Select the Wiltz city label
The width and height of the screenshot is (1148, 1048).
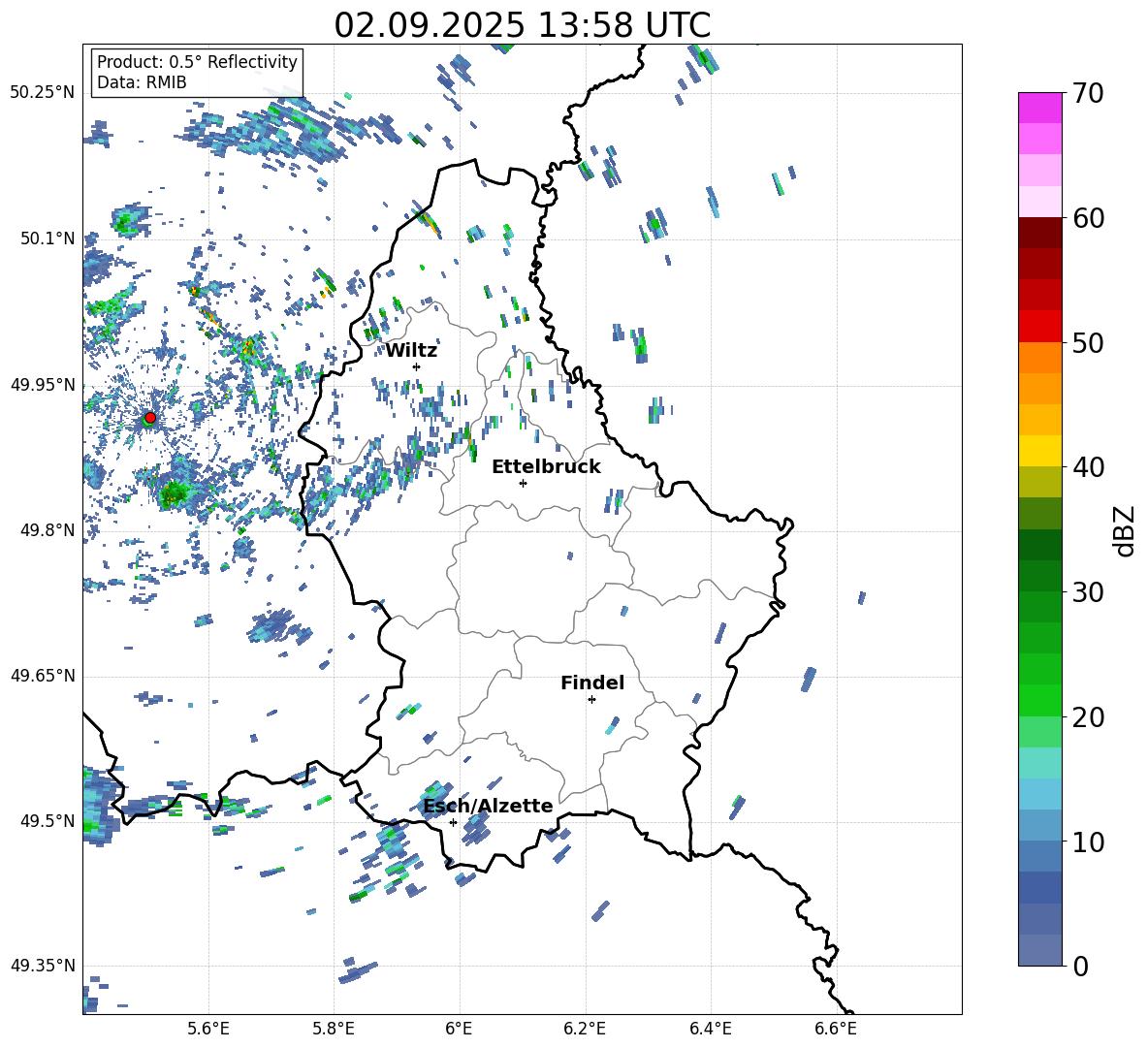click(411, 351)
